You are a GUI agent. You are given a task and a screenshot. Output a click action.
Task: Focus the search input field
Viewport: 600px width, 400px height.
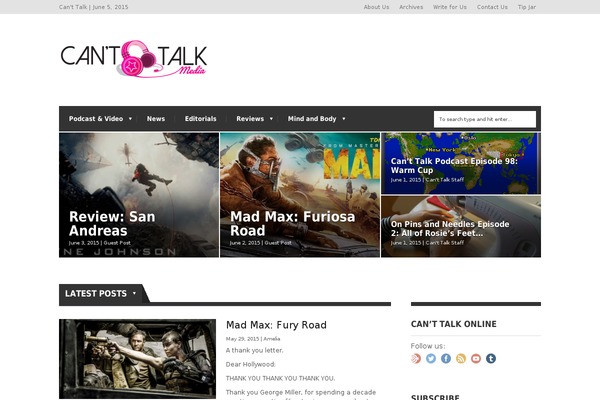coord(485,119)
